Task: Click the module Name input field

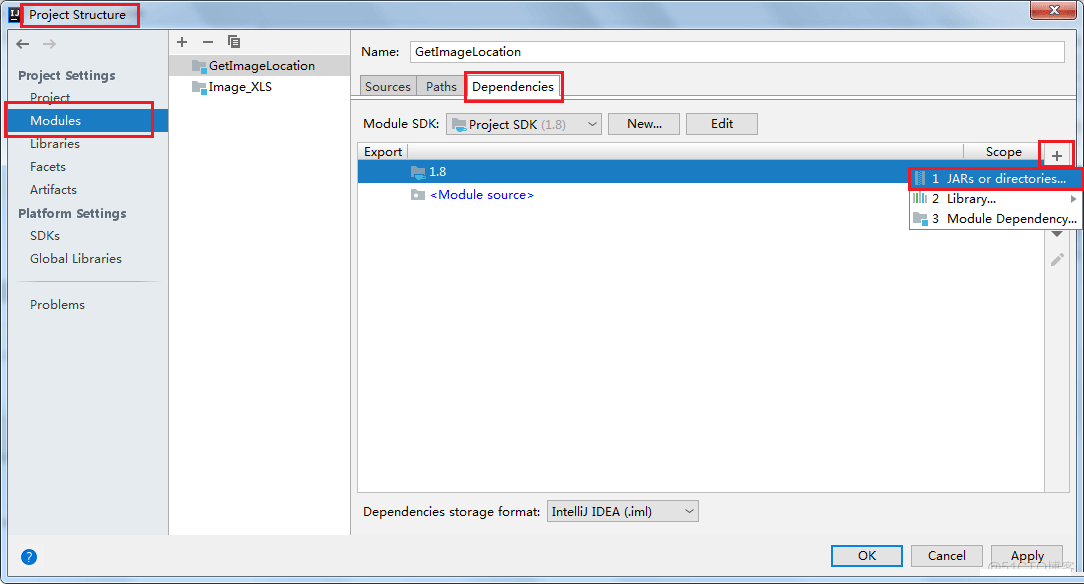Action: (x=737, y=52)
